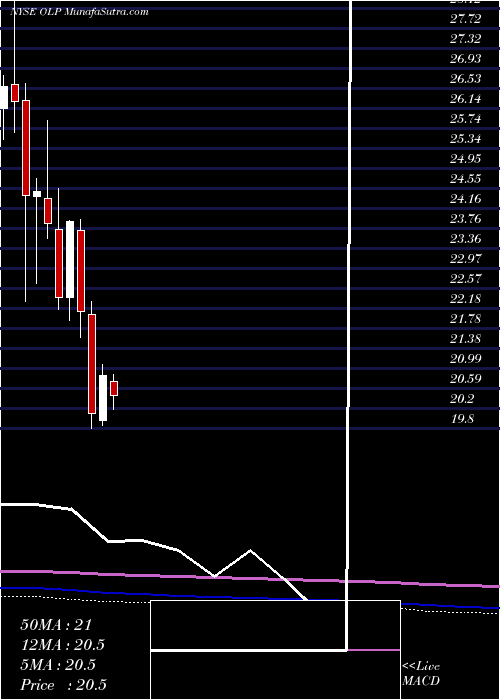Image resolution: width=500 pixels, height=700 pixels.
Task: Select the tall red candlestick falling to 20.2
Action: click(x=92, y=364)
